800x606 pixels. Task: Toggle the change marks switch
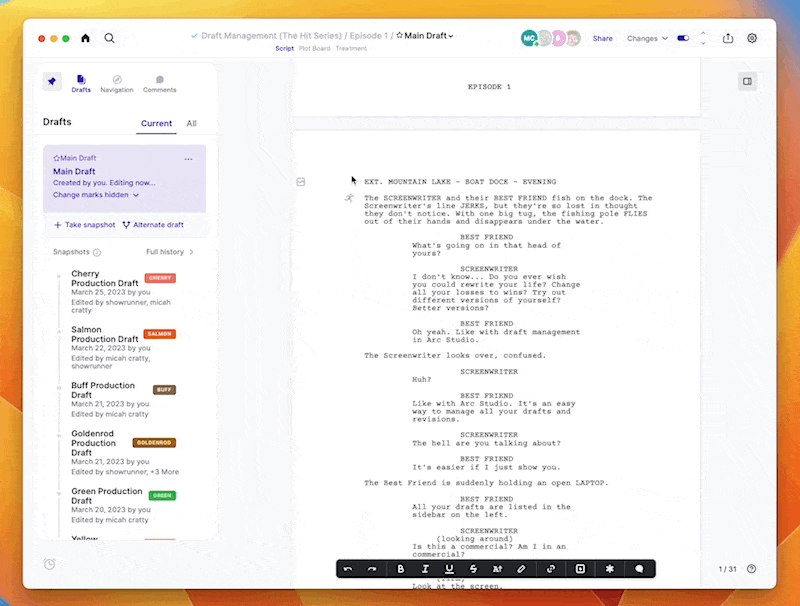tap(683, 38)
